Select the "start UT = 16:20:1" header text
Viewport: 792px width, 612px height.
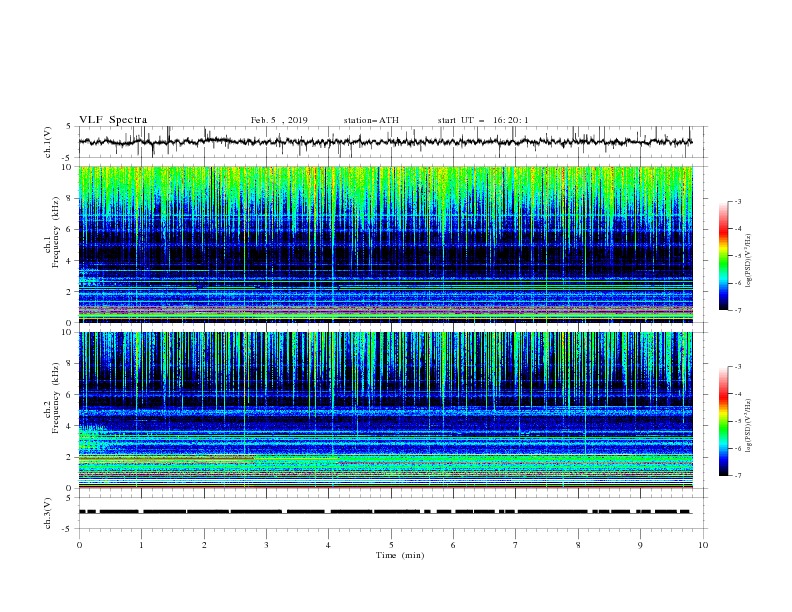tap(483, 120)
